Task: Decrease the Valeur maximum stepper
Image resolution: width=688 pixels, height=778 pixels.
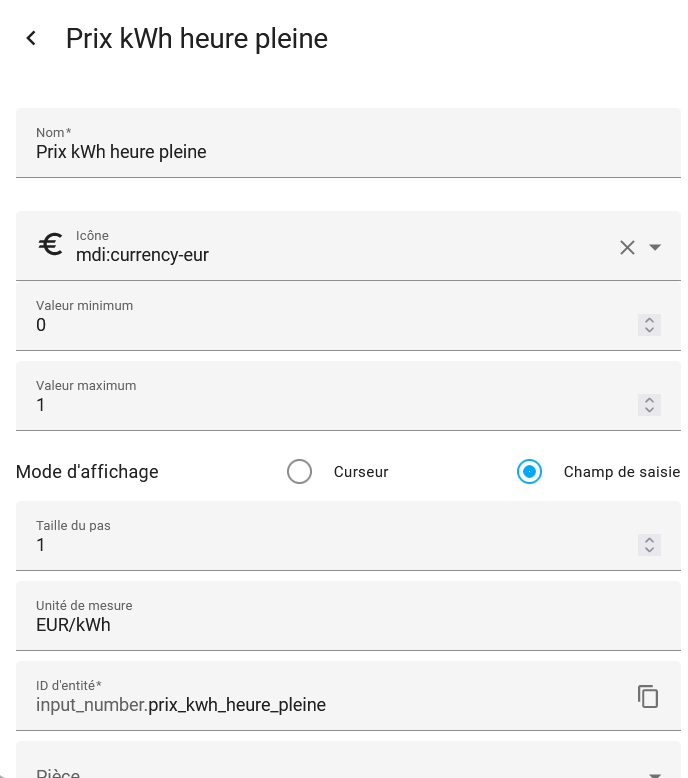Action: pyautogui.click(x=649, y=410)
